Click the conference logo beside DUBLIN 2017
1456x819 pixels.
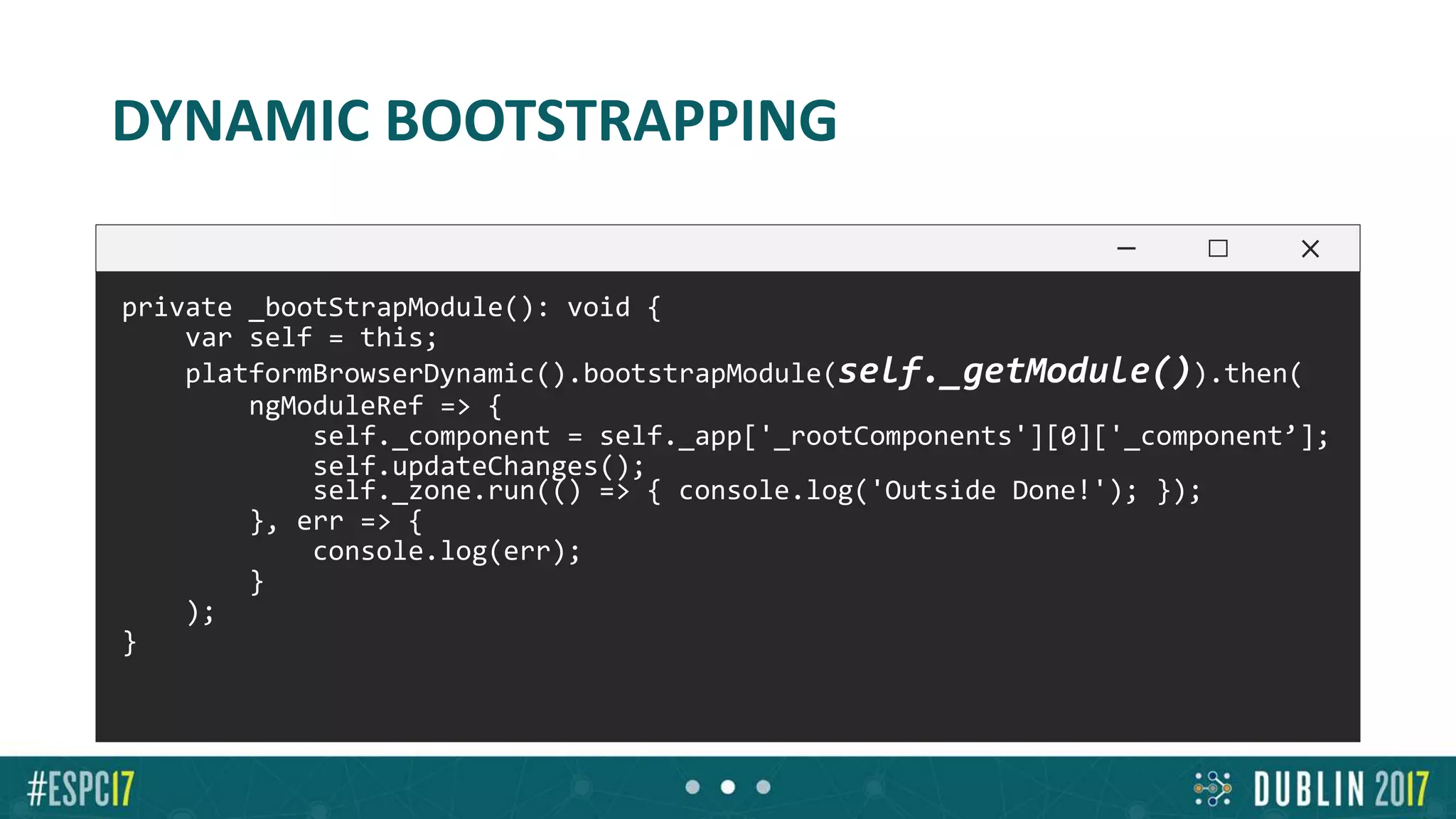1212,788
